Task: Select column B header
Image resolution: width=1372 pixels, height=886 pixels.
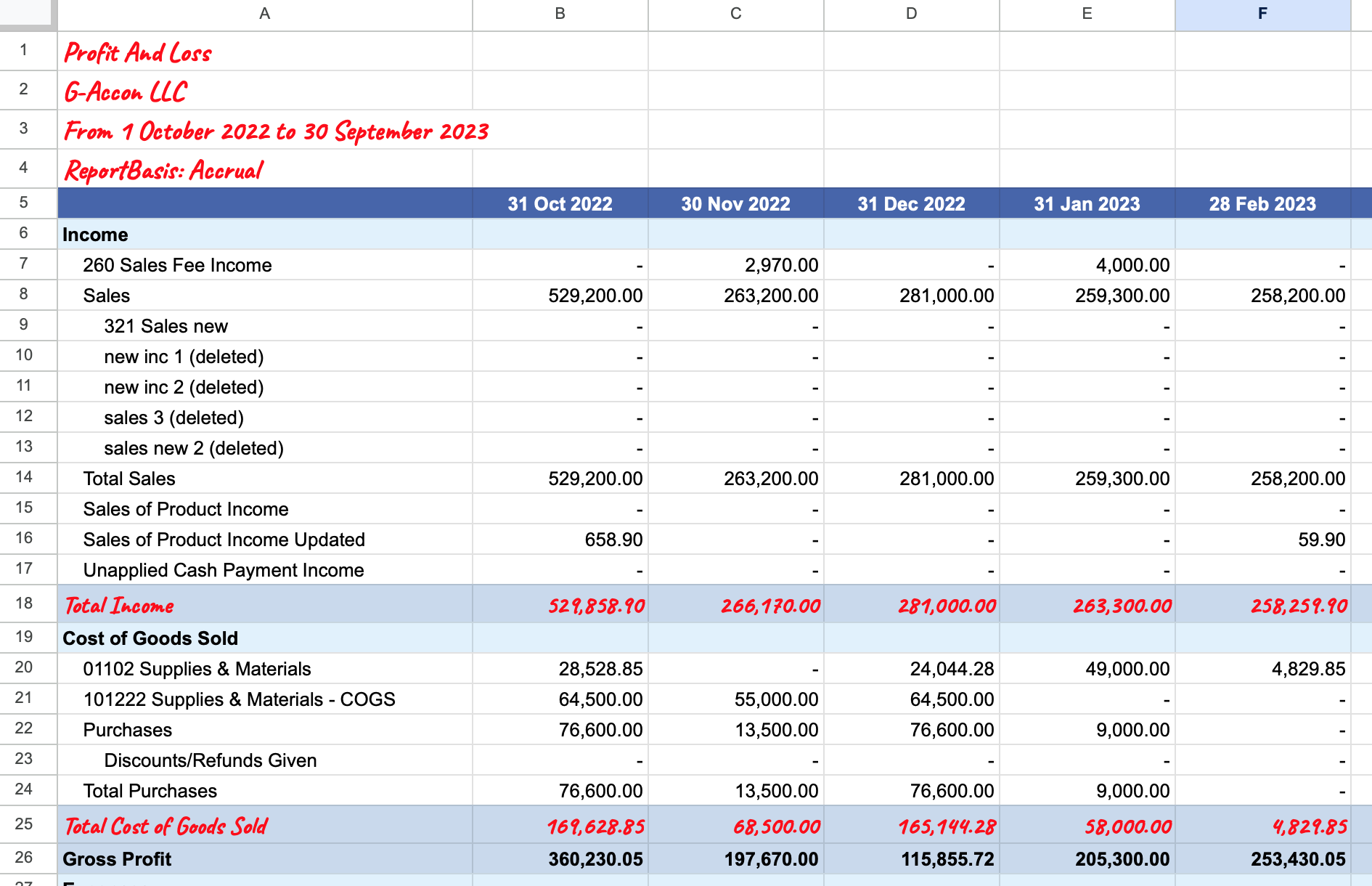Action: coord(560,15)
